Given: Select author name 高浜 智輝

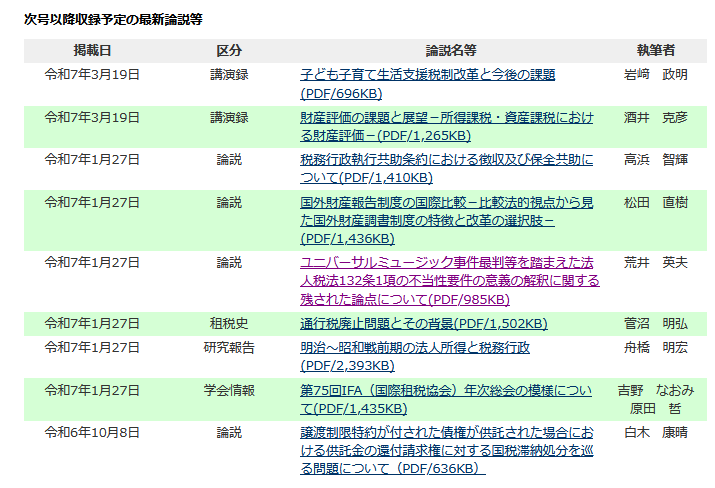Looking at the screenshot, I should pyautogui.click(x=655, y=160).
